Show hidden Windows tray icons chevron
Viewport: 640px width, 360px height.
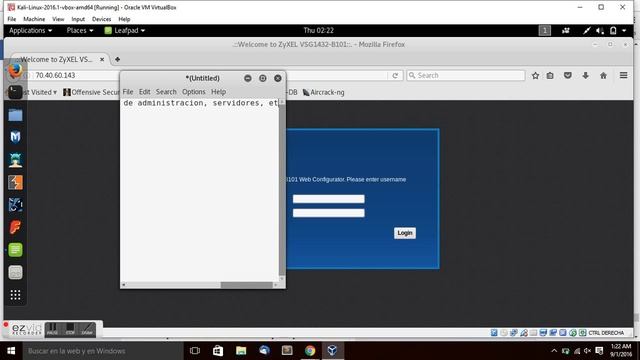tap(554, 351)
